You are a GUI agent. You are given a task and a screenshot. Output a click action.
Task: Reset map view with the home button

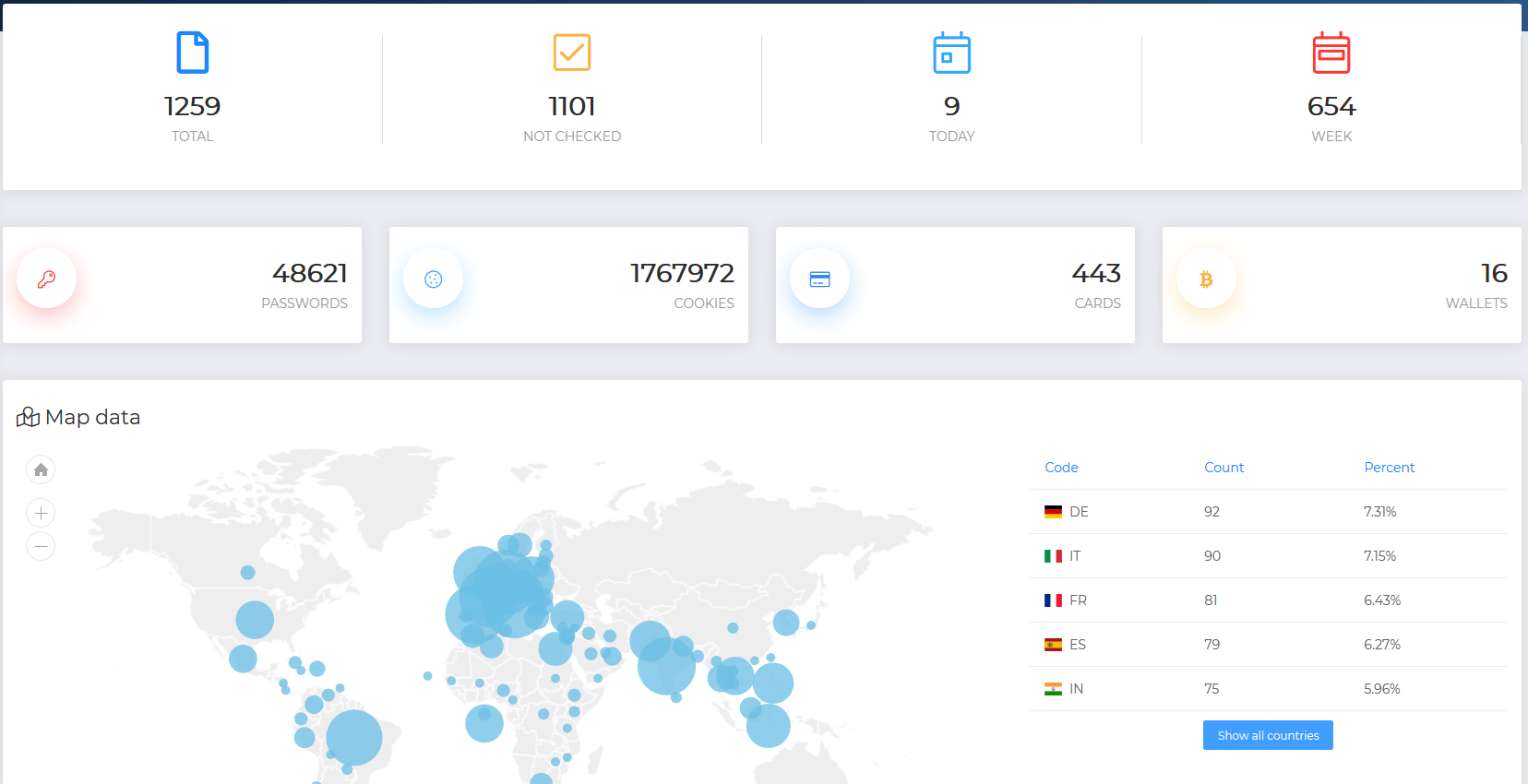41,470
